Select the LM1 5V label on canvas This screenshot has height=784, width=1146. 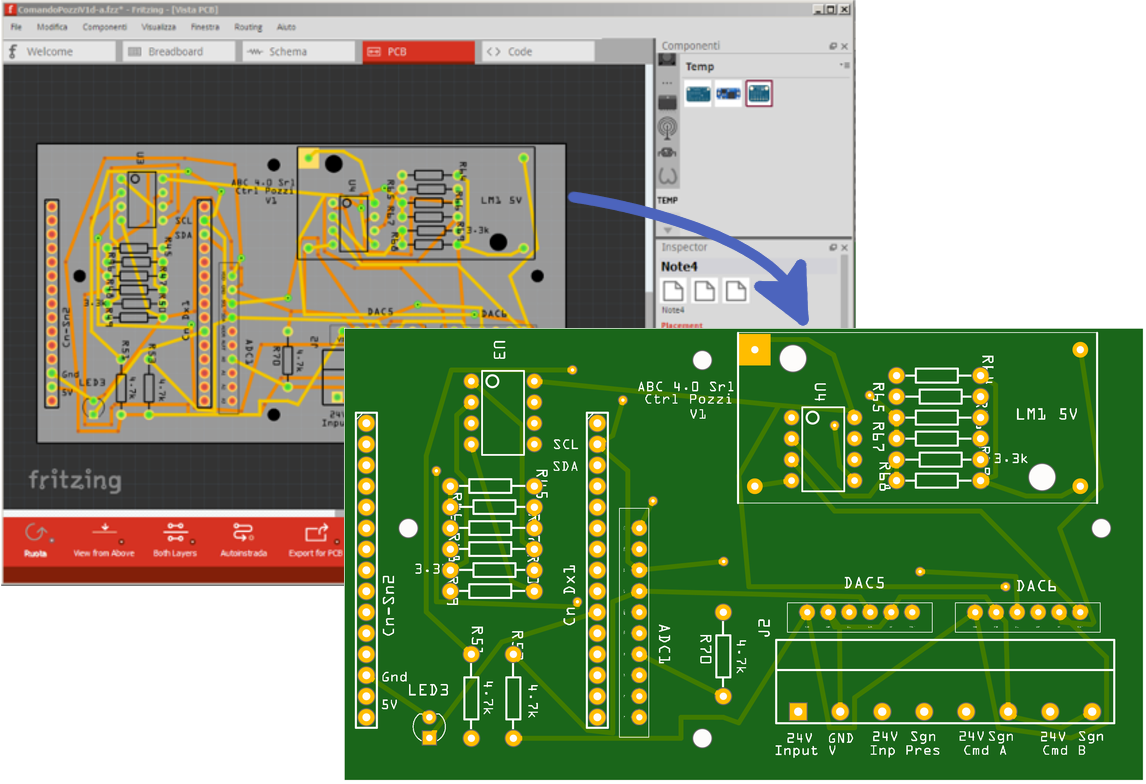(501, 199)
